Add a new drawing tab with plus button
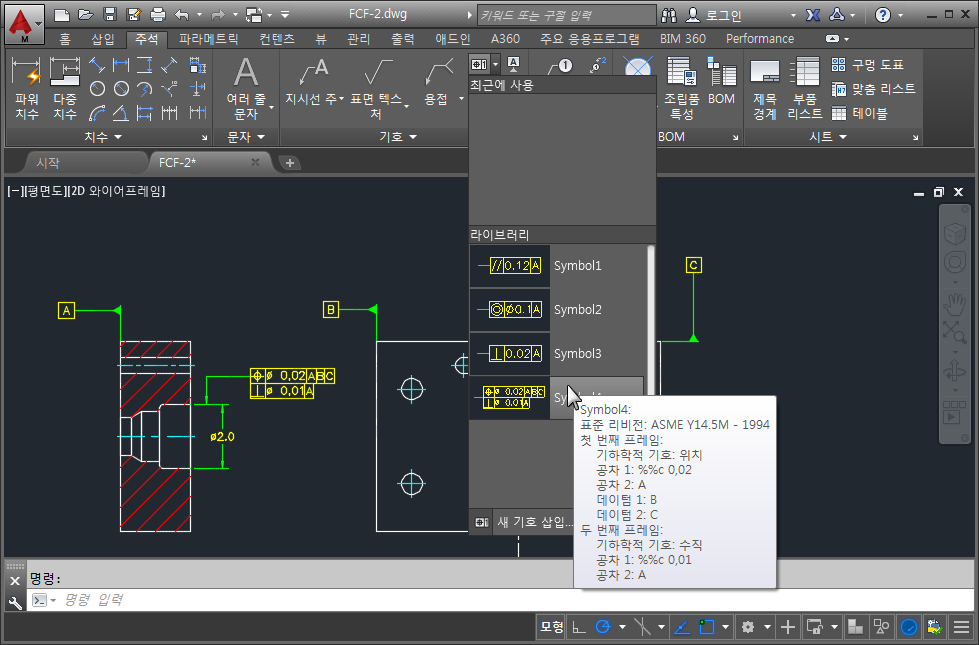 [289, 162]
